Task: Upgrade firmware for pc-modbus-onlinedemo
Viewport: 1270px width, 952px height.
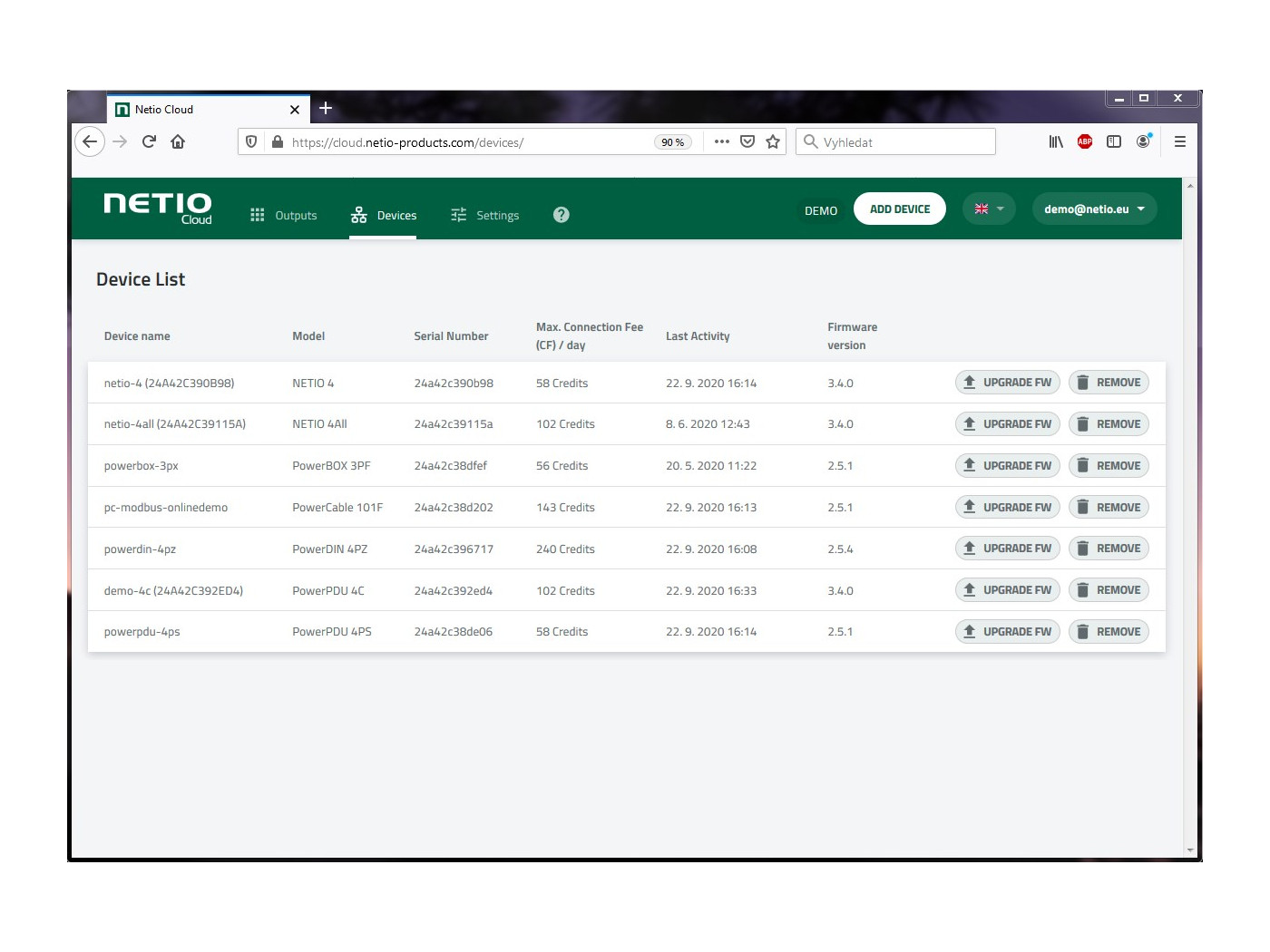Action: [x=1008, y=508]
